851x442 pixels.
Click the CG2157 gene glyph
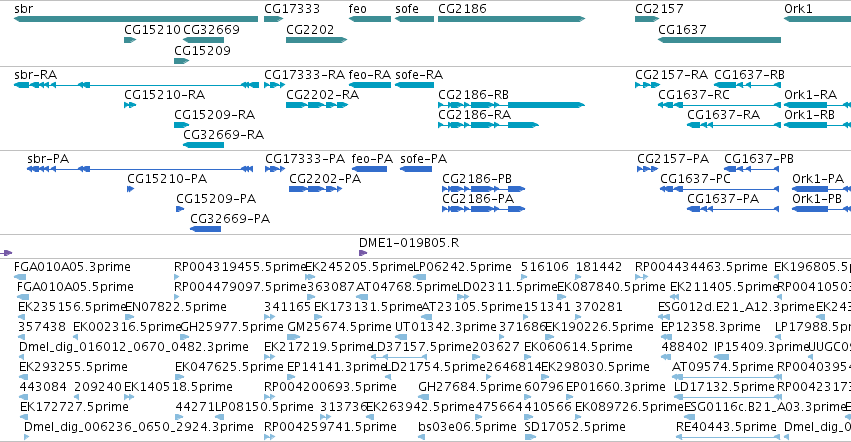pos(647,19)
